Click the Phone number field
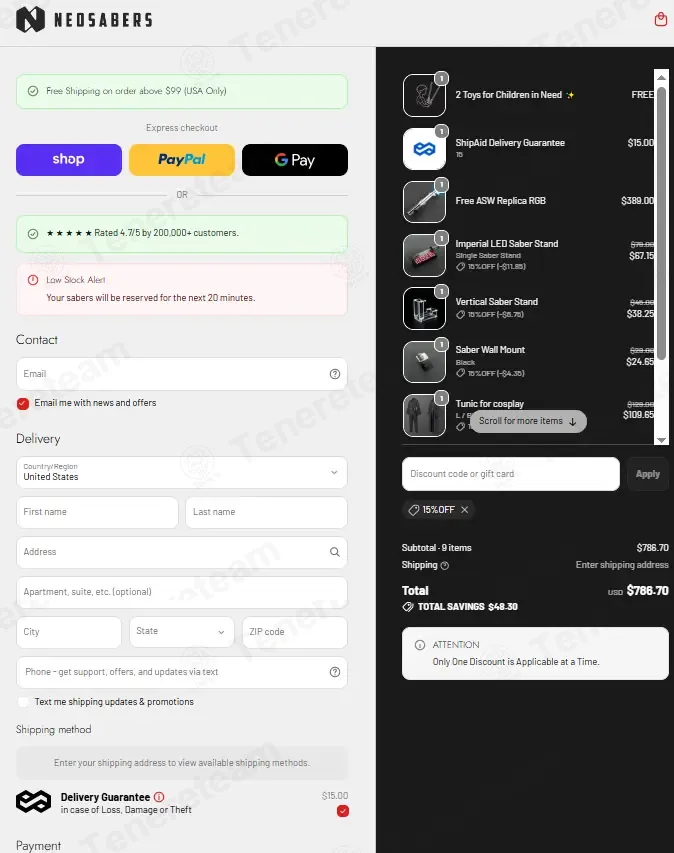The height and width of the screenshot is (853, 674). click(182, 672)
